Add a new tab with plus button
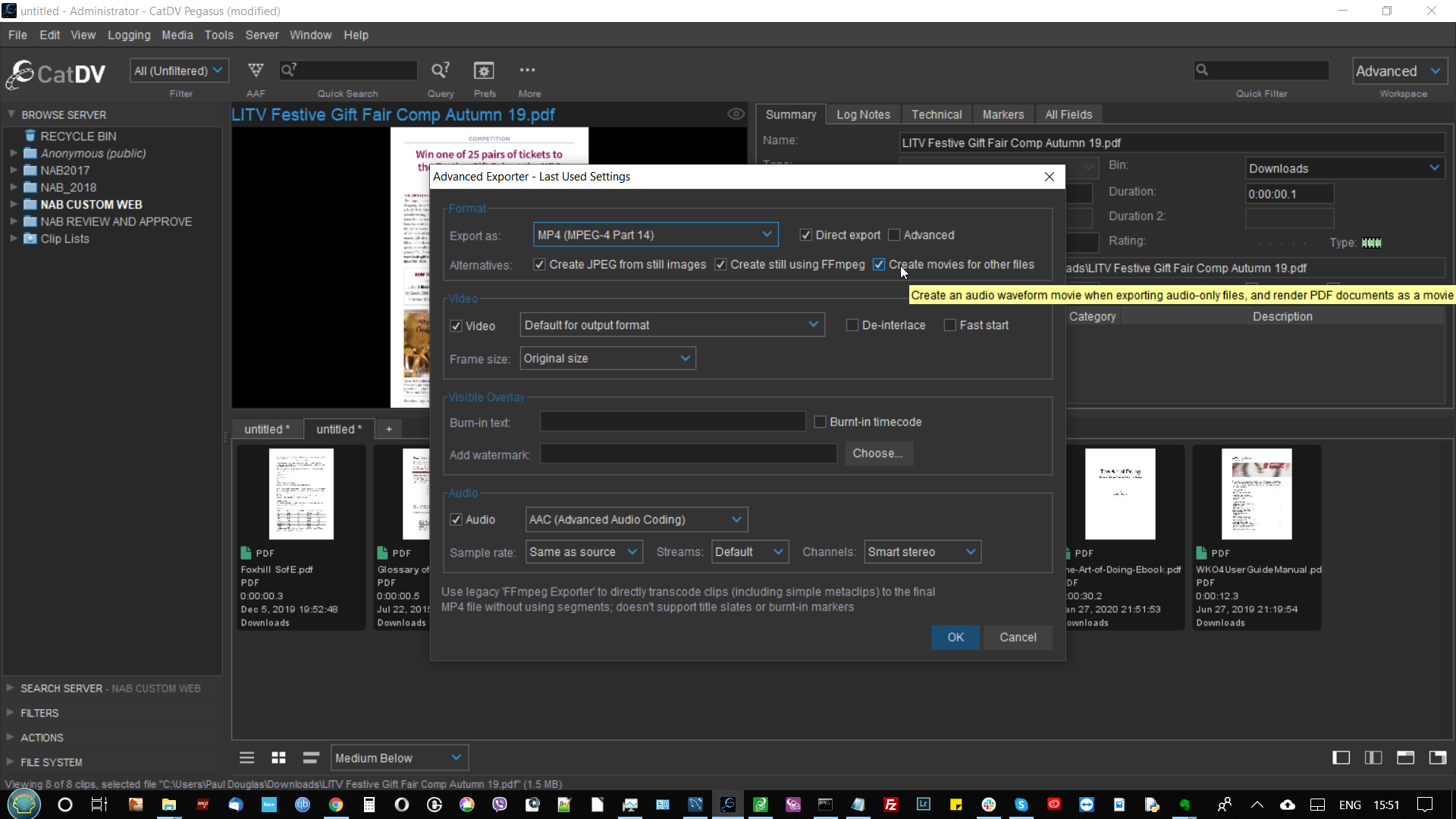This screenshot has height=819, width=1456. click(389, 429)
